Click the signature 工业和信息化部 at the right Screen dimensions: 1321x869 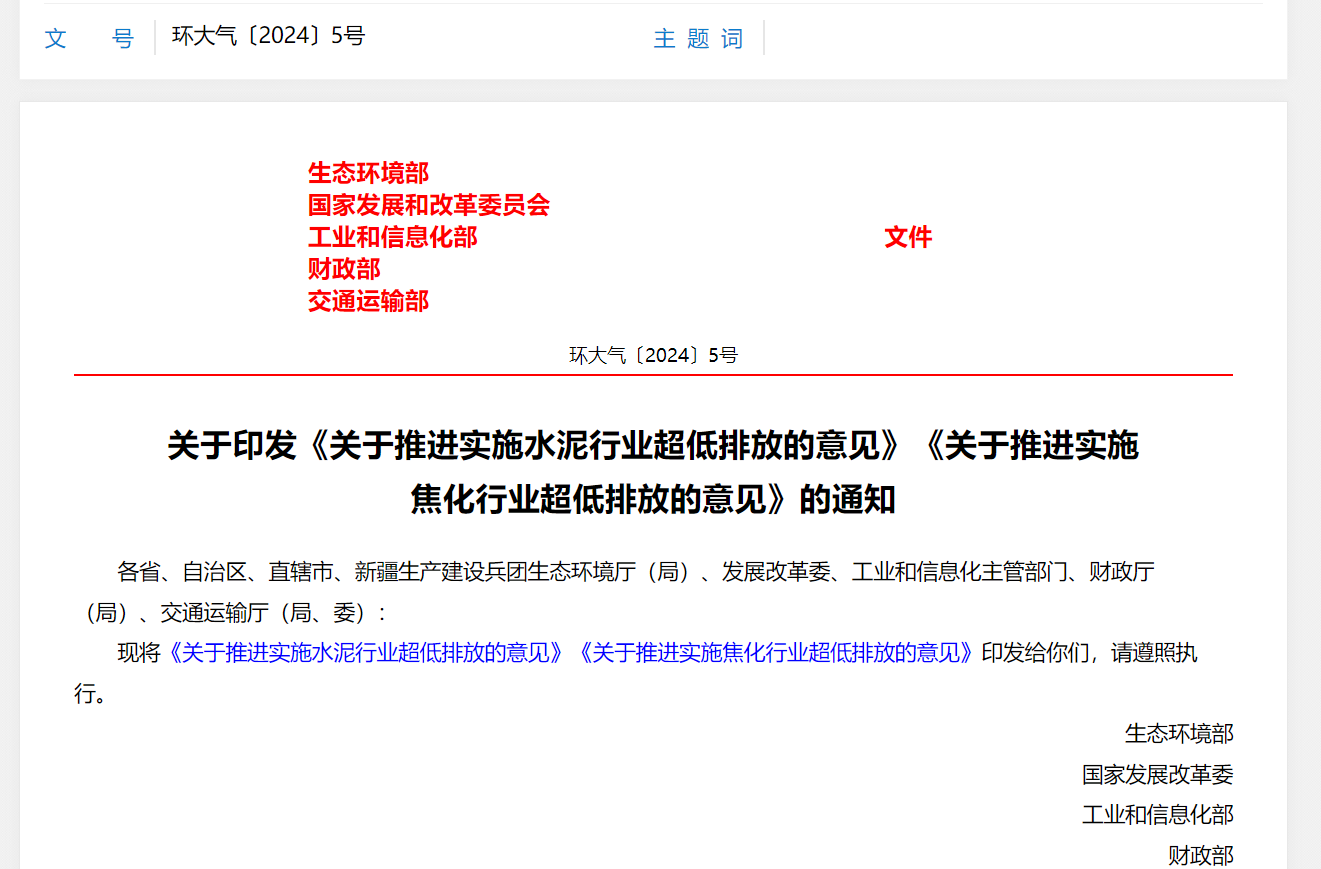pyautogui.click(x=1158, y=814)
